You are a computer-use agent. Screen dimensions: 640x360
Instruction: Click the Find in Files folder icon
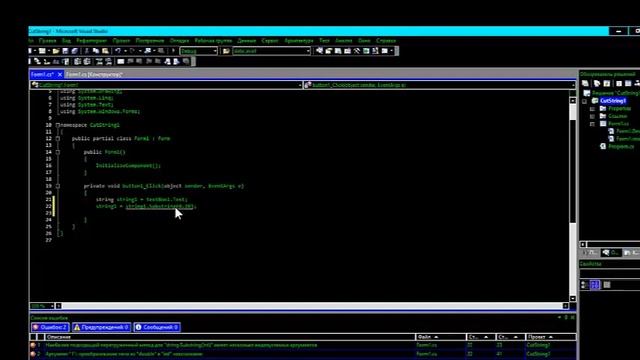click(226, 51)
